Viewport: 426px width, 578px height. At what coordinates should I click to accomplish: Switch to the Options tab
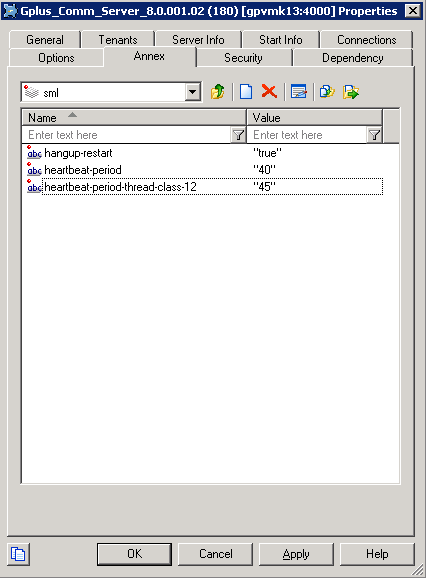coord(56,58)
